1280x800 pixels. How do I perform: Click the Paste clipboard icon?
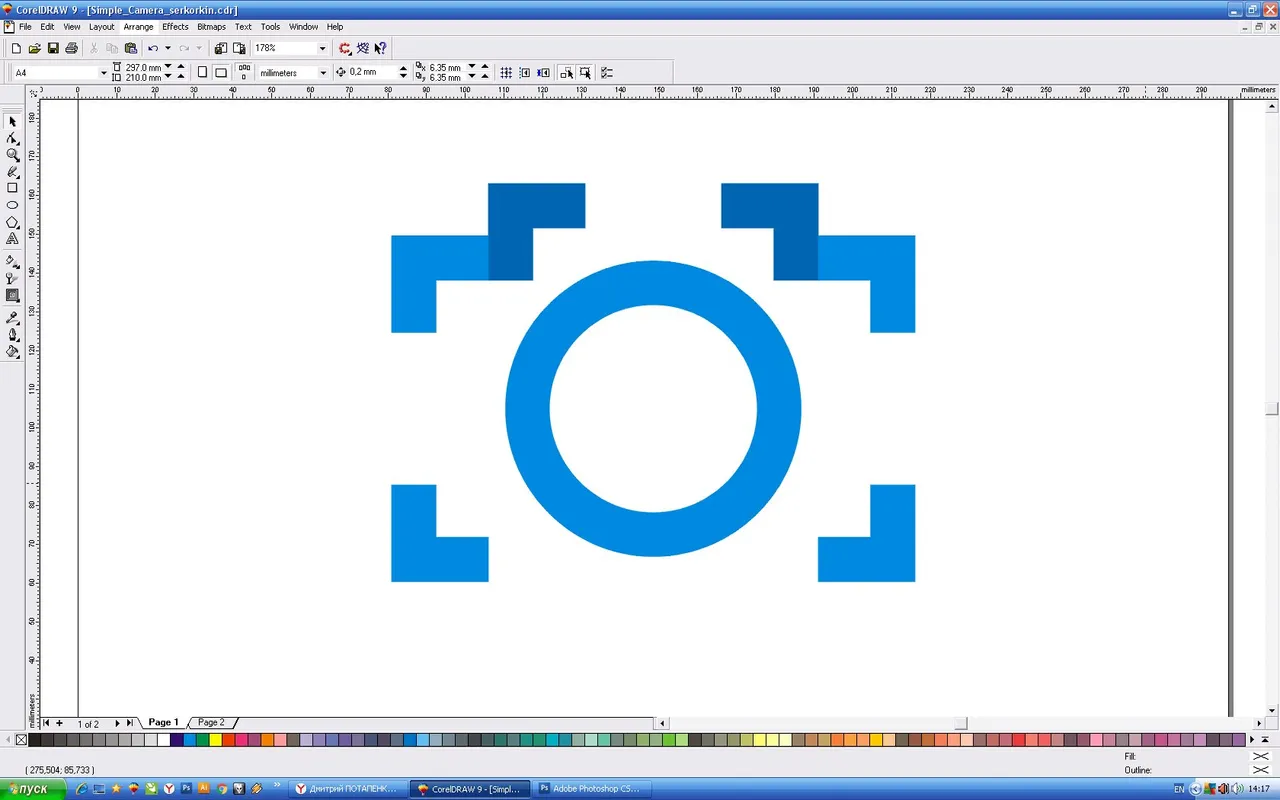pos(131,48)
